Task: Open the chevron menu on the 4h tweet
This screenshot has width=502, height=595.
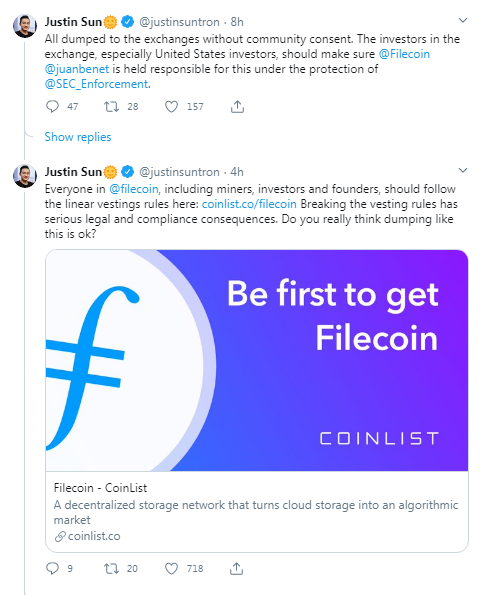Action: point(463,170)
